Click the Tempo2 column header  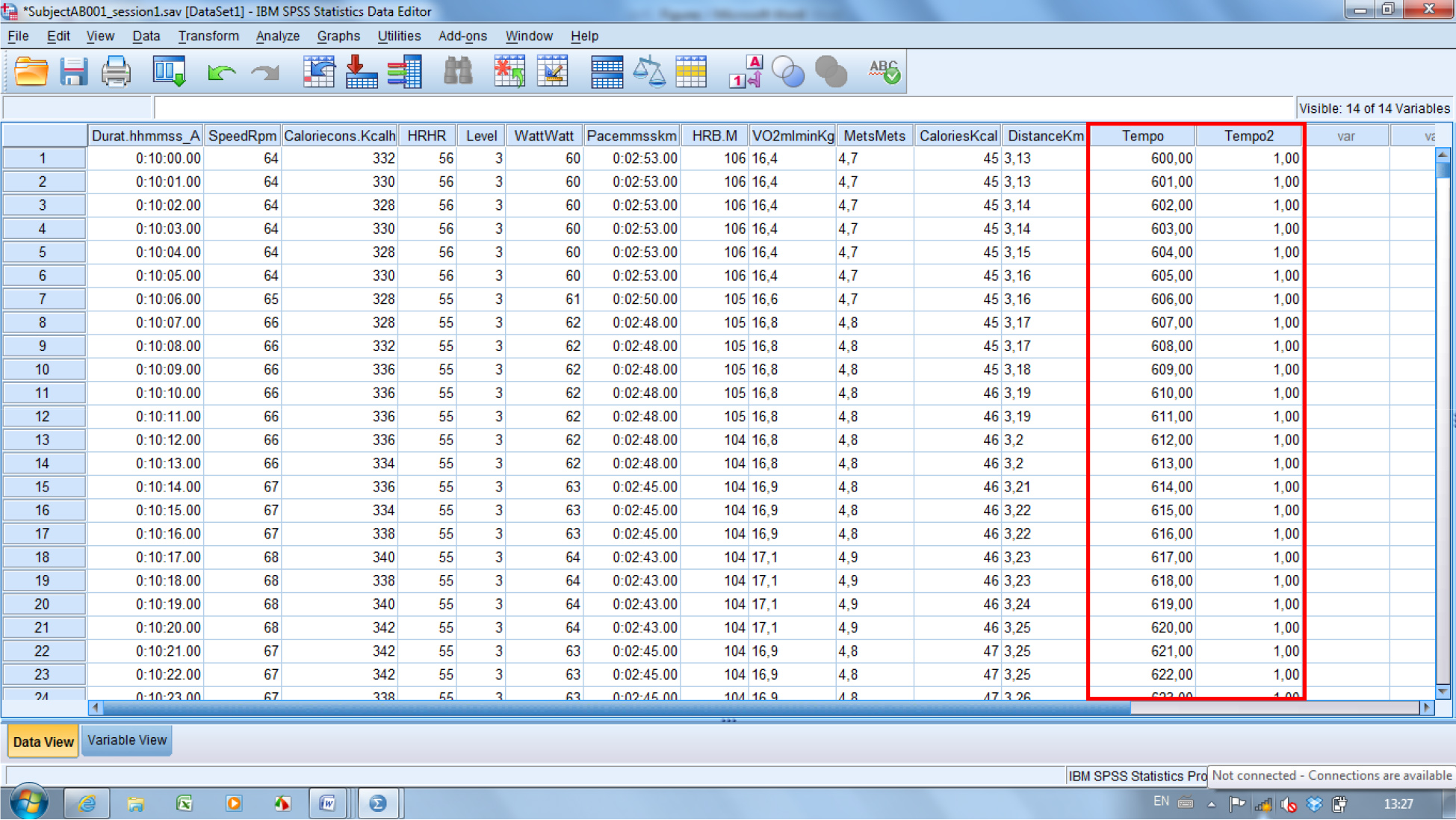tap(1248, 136)
